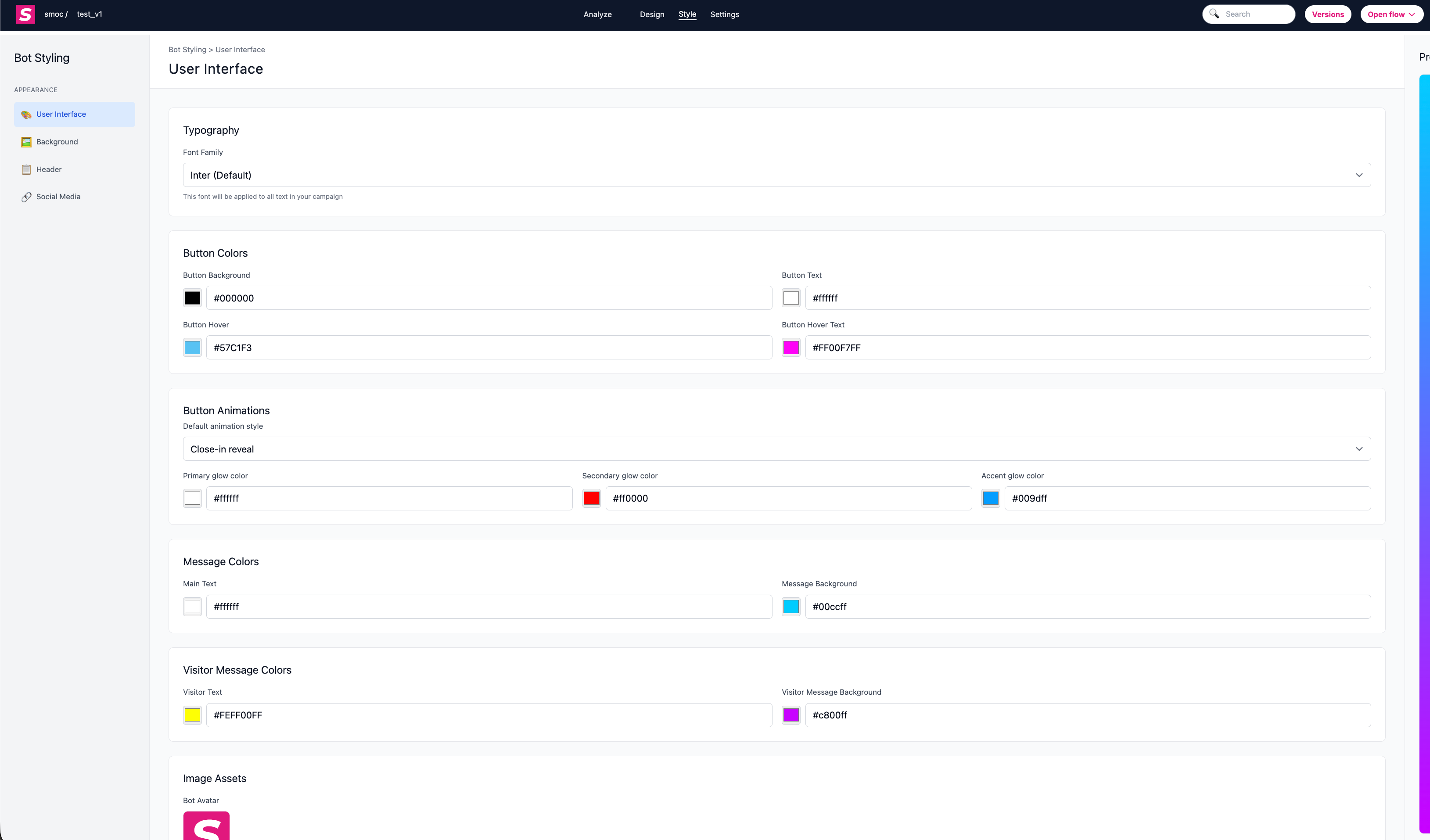Image resolution: width=1430 pixels, height=840 pixels.
Task: Open the Open flow dropdown menu
Action: point(1391,14)
